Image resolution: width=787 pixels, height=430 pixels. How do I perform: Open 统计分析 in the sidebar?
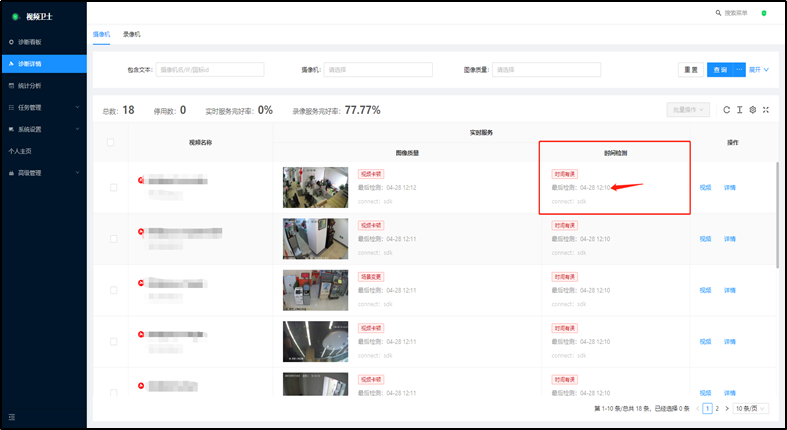tap(44, 86)
